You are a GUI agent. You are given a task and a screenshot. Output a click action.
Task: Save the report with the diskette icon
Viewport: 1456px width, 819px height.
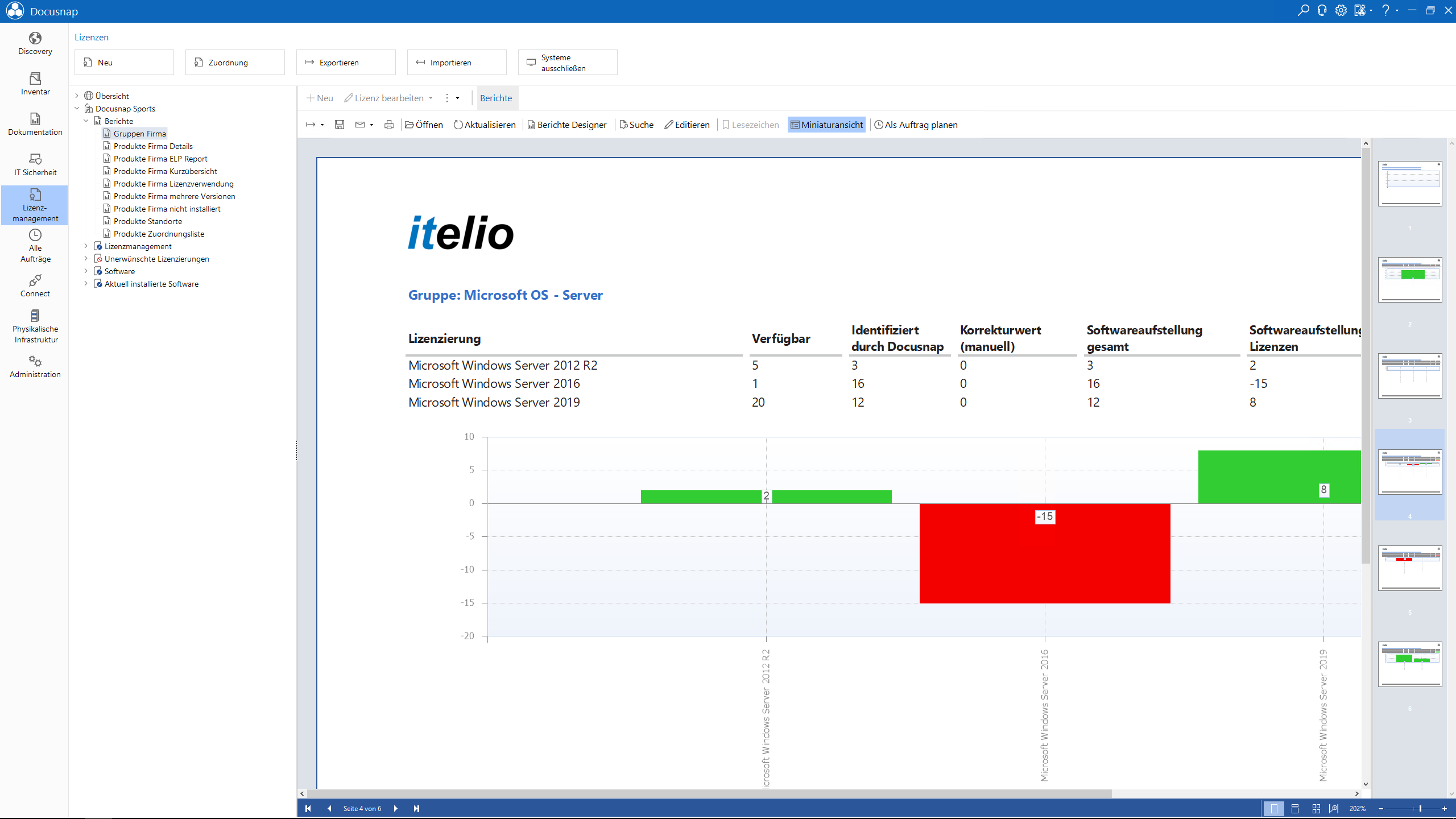click(x=340, y=125)
